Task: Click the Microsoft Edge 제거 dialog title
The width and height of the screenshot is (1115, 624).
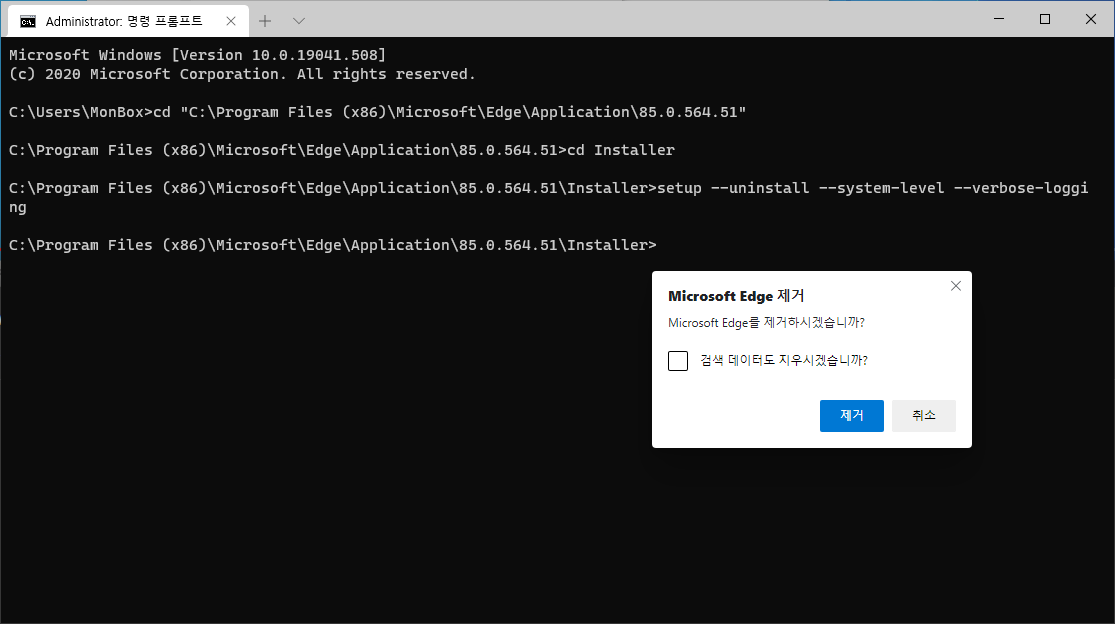Action: click(x=736, y=296)
